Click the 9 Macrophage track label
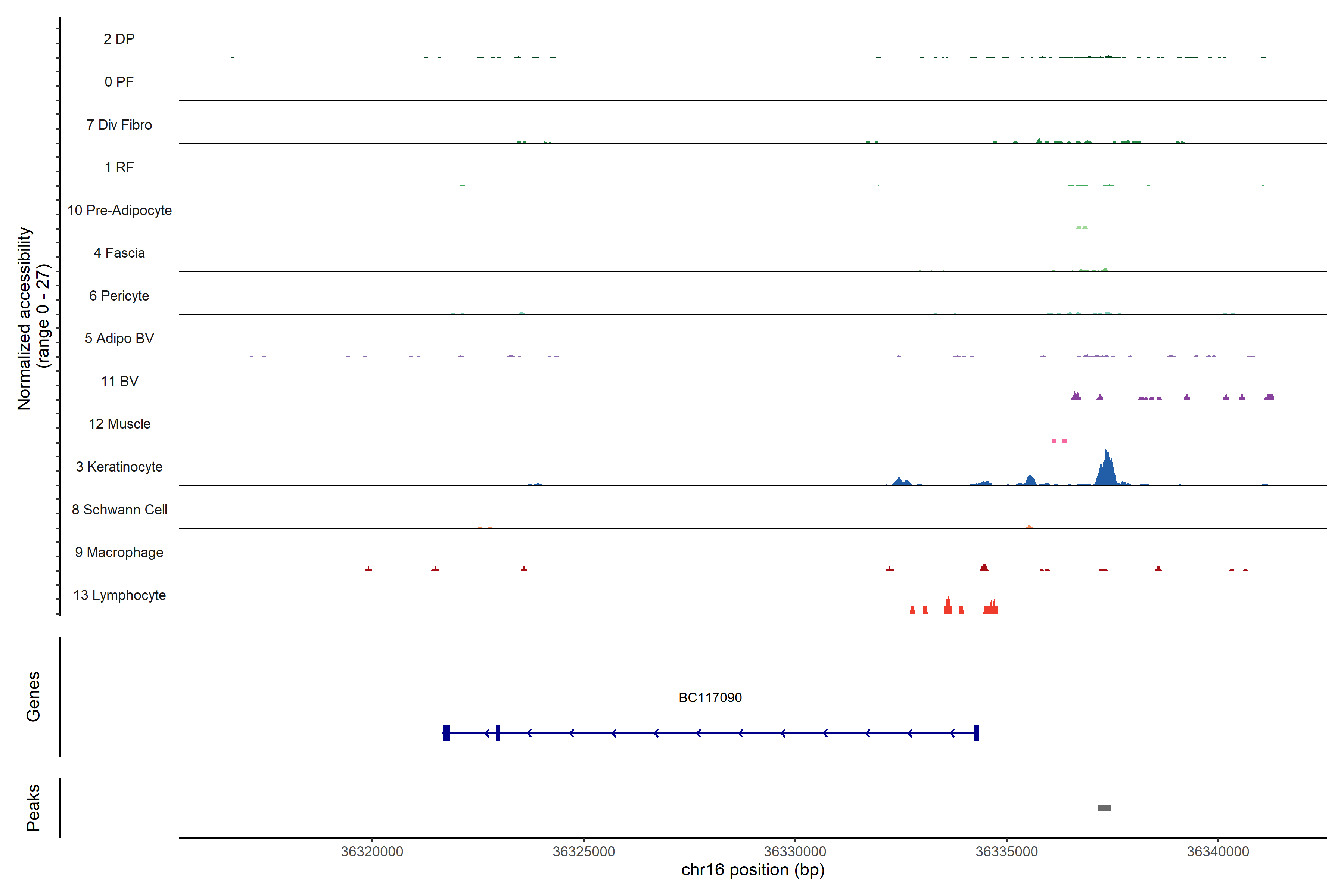Screen dimensions: 1344x896 (119, 553)
